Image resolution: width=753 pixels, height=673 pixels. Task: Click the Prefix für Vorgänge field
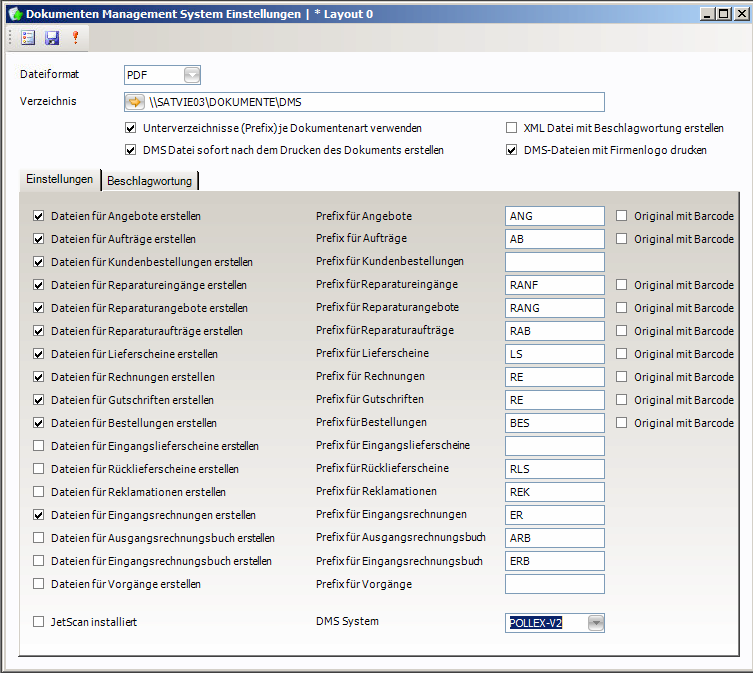[x=555, y=584]
